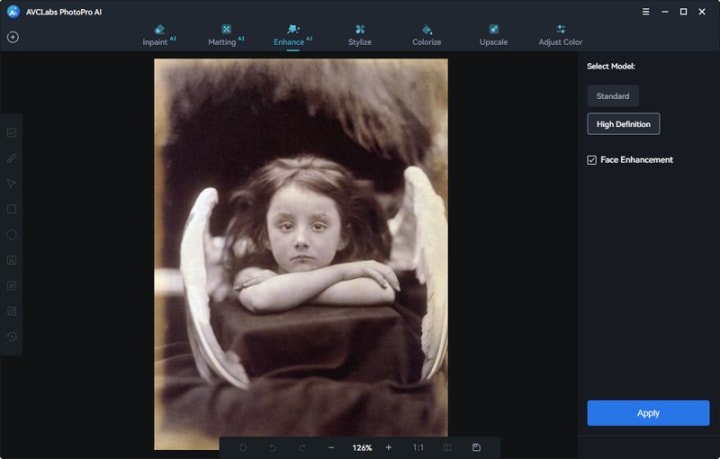Screen dimensions: 720x459
Task: Open the Stylize tab
Action: pos(360,36)
